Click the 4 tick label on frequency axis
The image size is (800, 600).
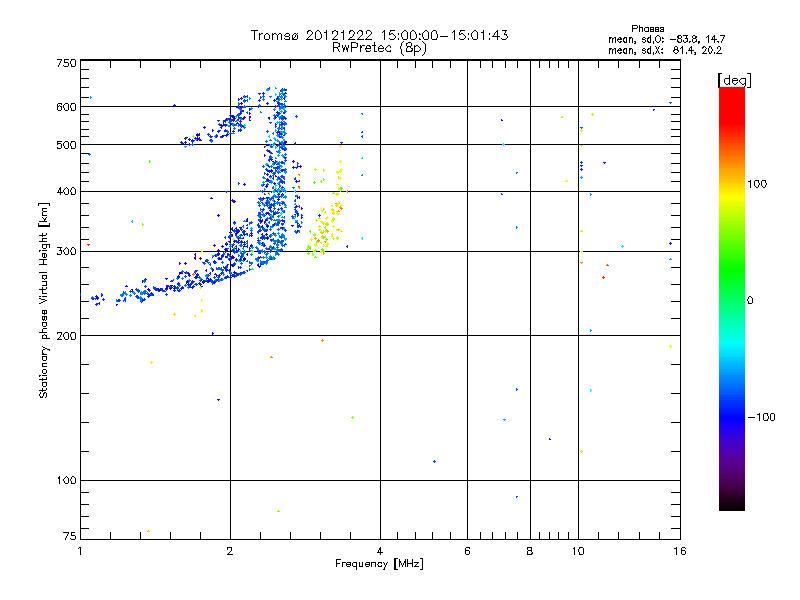[x=380, y=551]
